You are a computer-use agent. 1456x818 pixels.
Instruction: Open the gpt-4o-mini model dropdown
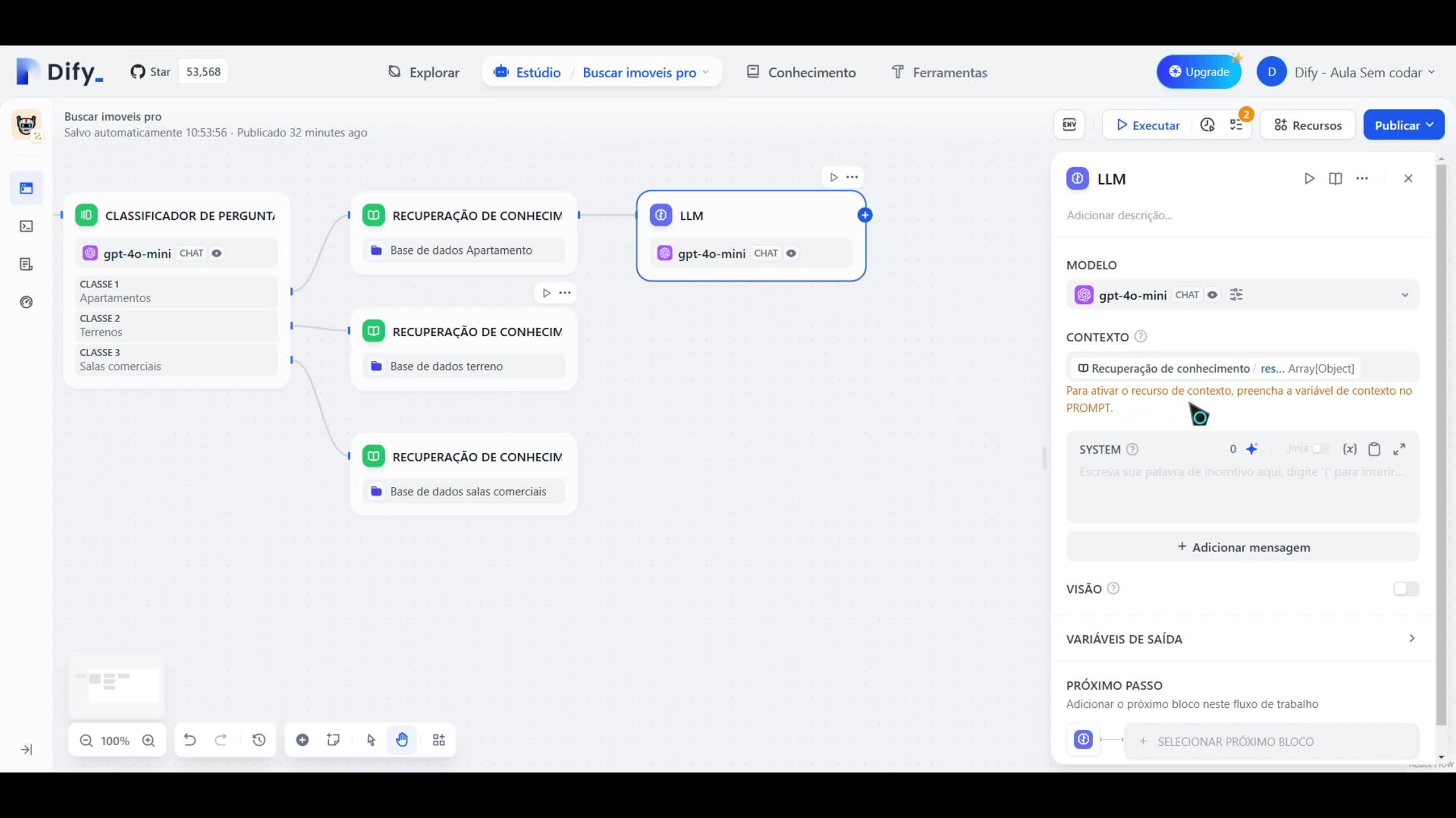[x=1404, y=295]
